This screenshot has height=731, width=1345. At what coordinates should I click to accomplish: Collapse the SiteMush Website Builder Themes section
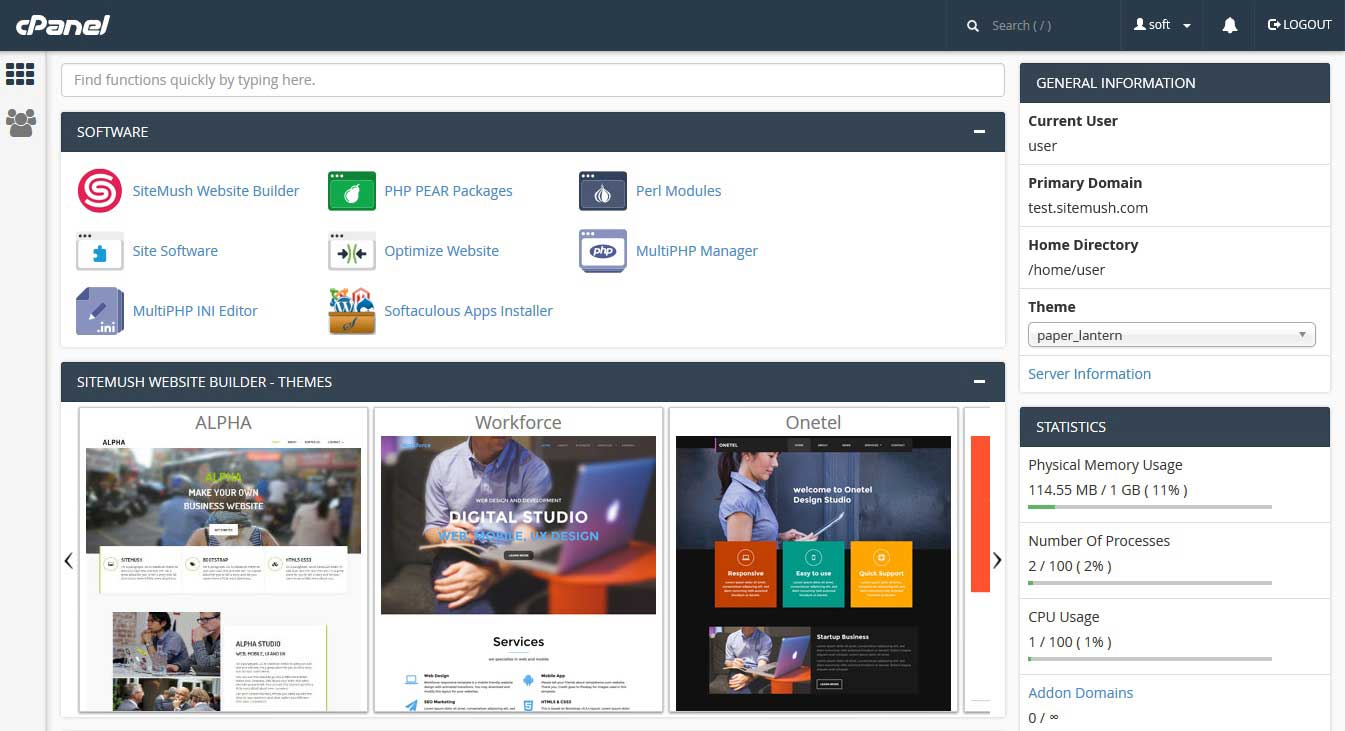point(980,382)
